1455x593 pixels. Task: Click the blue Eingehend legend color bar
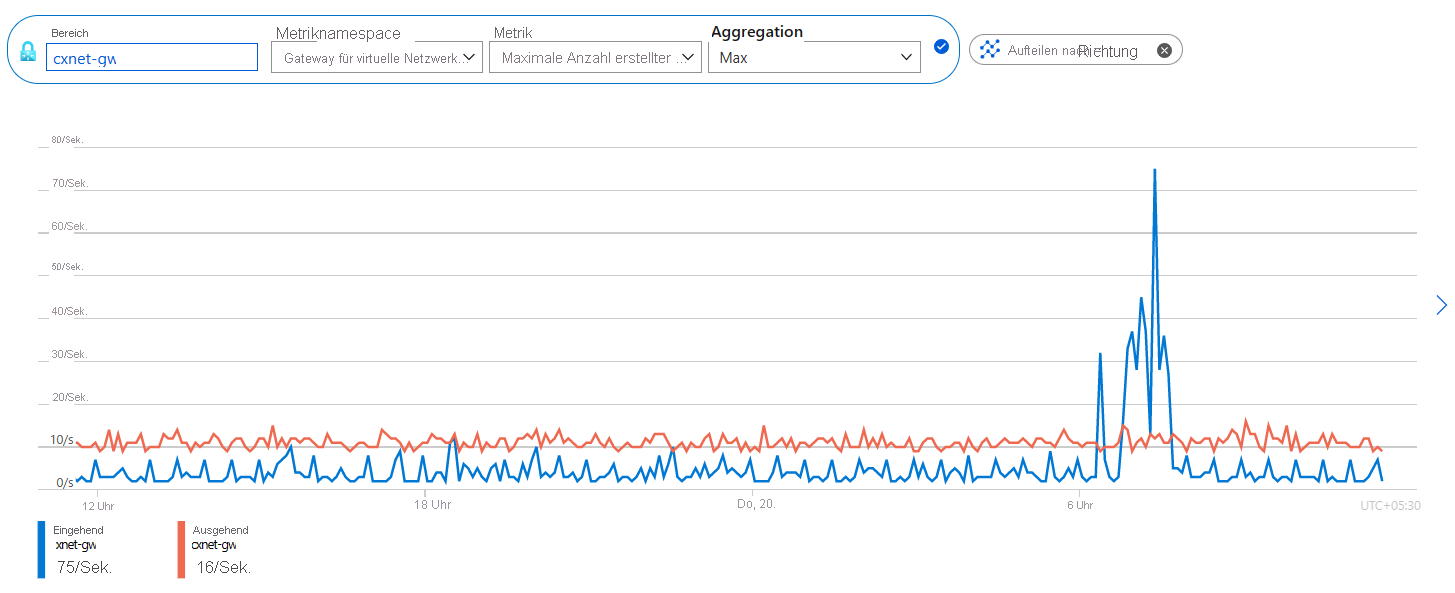tap(41, 549)
